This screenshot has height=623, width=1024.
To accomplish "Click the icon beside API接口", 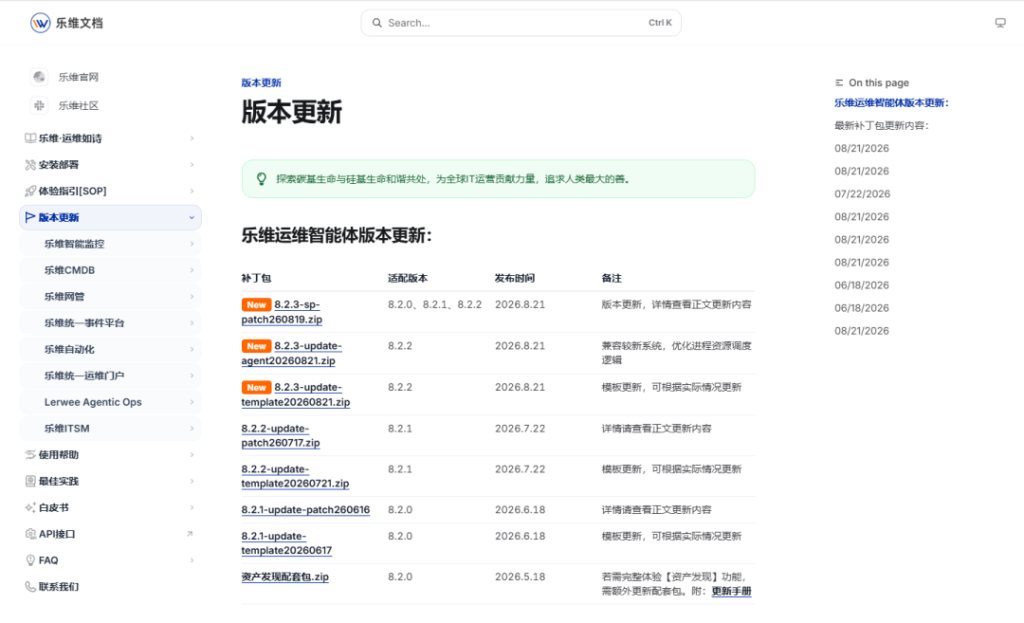I will [30, 534].
